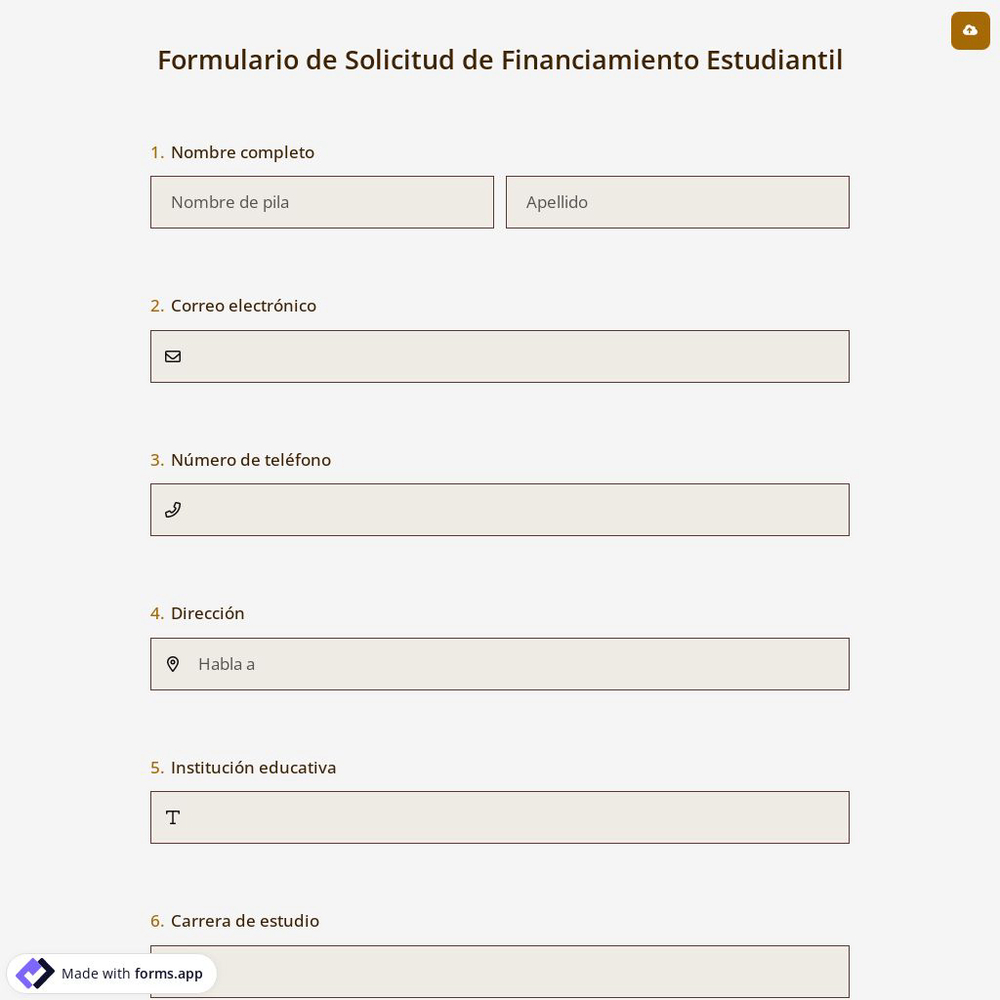
Task: Select the 'Habla a' address field
Action: click(500, 663)
